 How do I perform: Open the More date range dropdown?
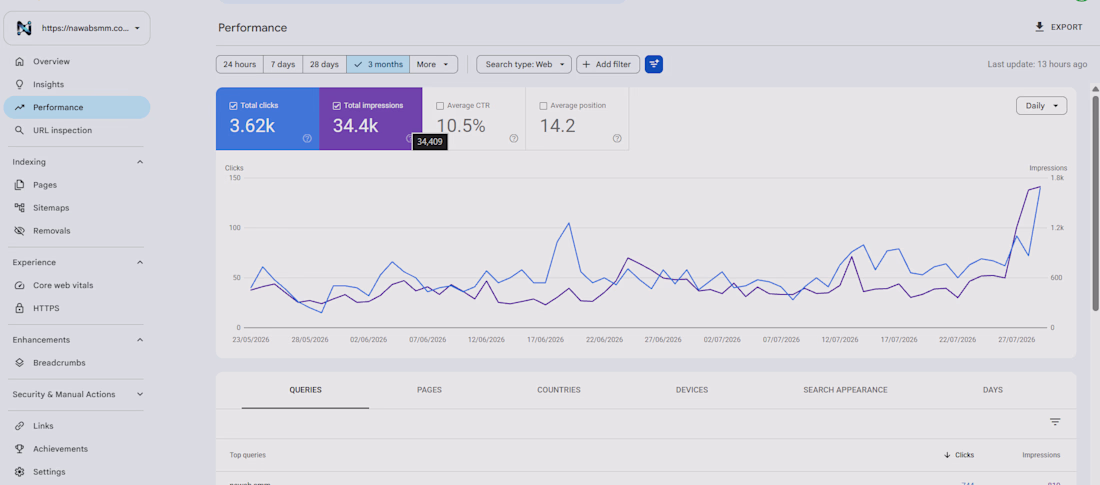click(434, 65)
